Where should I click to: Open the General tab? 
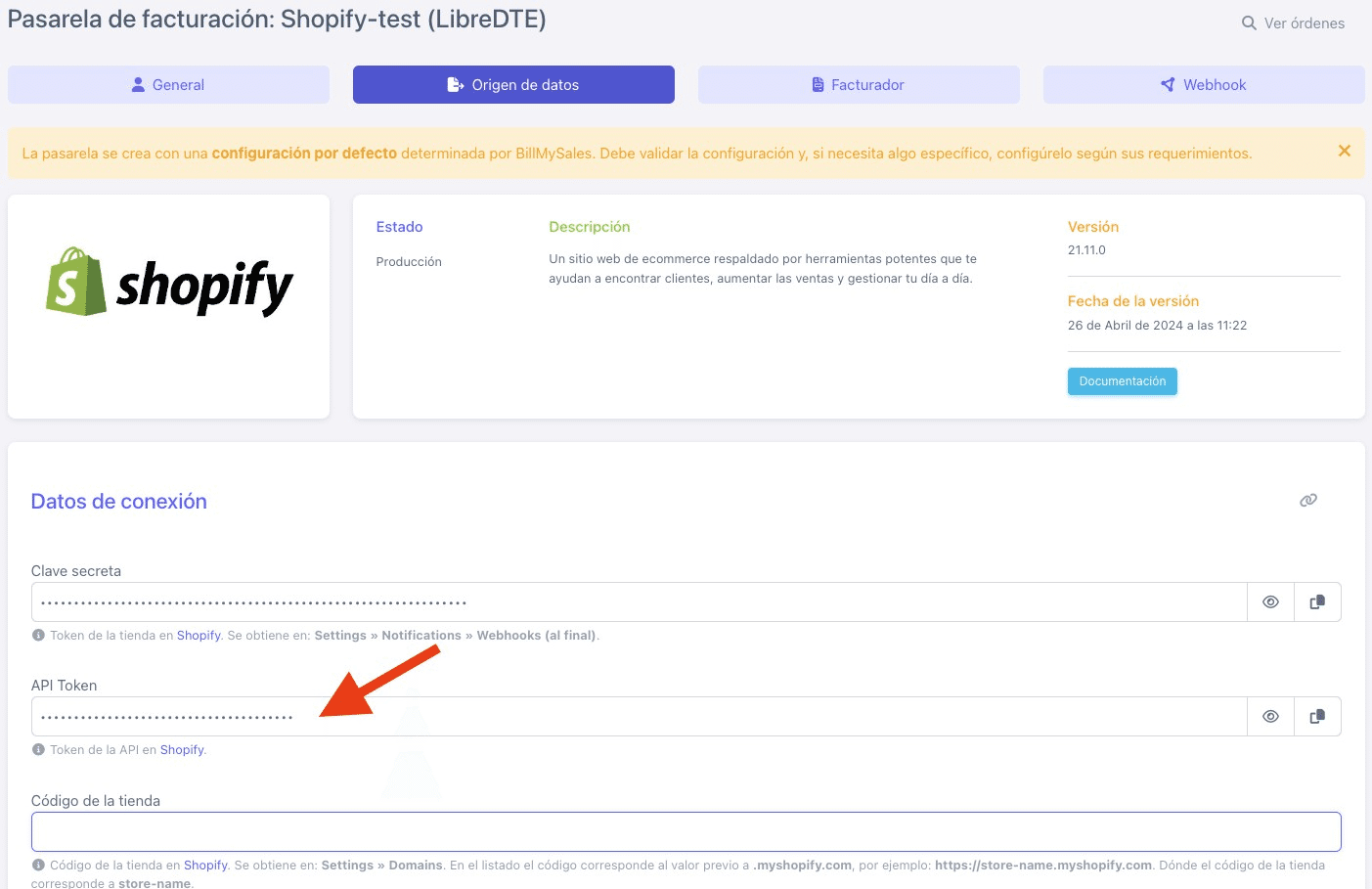168,84
